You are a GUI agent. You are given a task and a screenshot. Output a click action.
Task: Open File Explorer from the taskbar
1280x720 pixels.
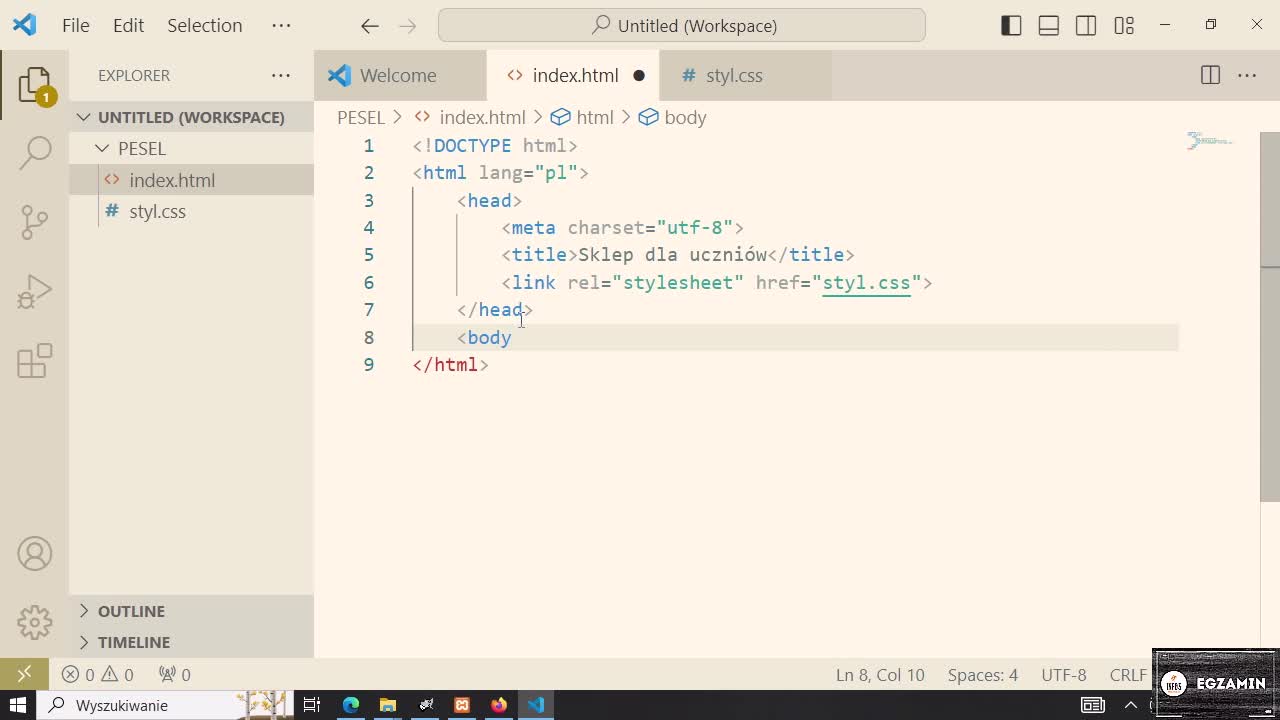(x=388, y=705)
